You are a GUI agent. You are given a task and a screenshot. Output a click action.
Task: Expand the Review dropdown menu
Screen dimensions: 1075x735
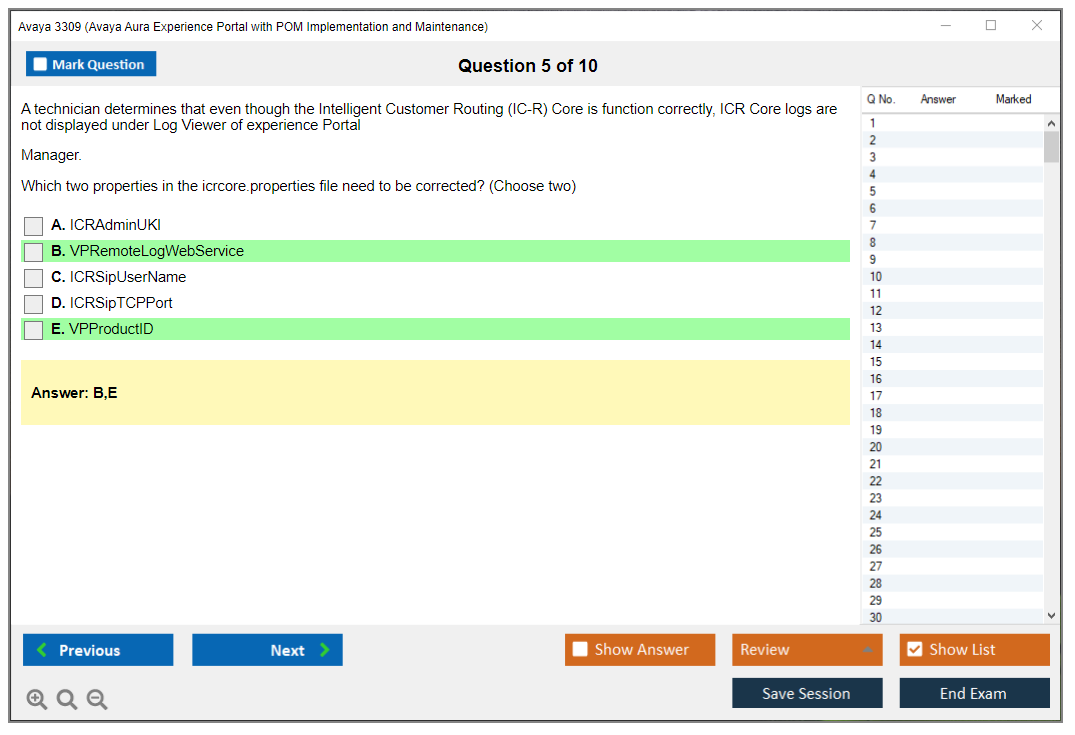point(867,650)
